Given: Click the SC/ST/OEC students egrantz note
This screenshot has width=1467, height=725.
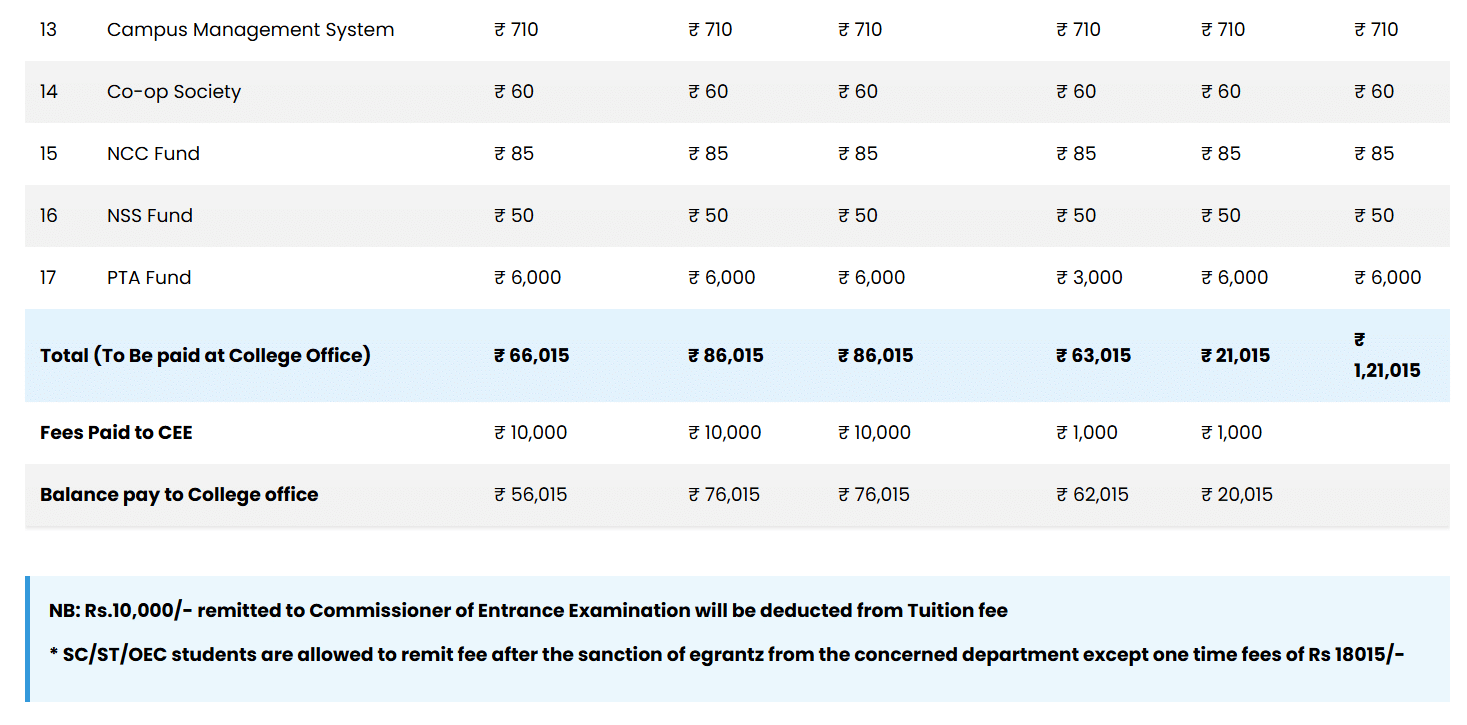Looking at the screenshot, I should pyautogui.click(x=726, y=656).
